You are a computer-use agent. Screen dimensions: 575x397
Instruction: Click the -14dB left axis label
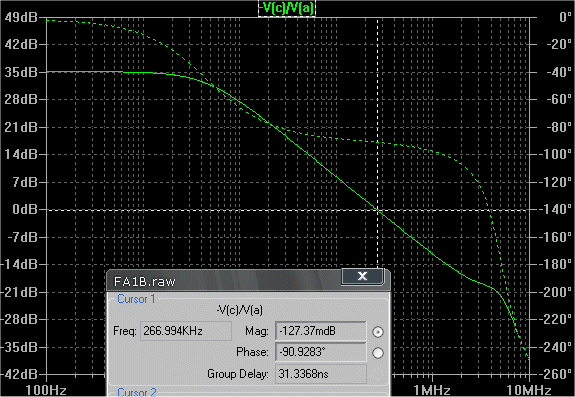pos(20,264)
